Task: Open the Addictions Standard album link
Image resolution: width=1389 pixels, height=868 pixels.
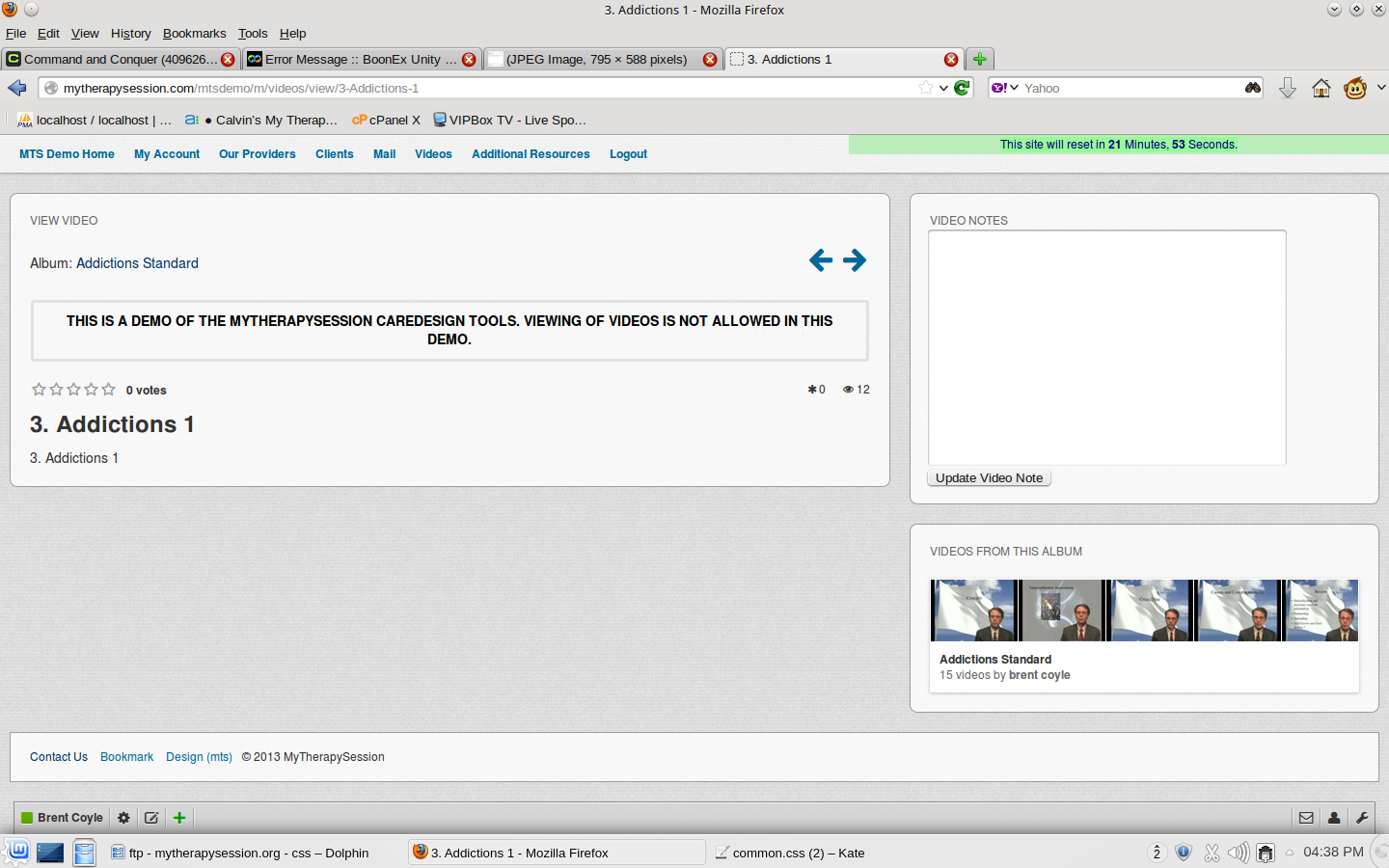Action: 137,263
